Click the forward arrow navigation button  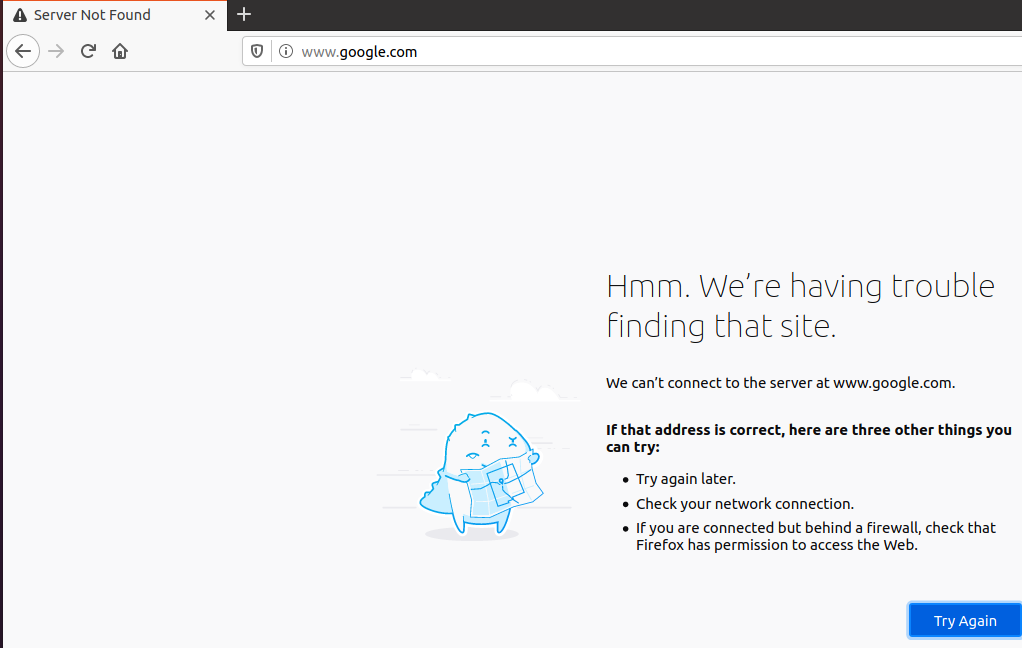click(57, 51)
